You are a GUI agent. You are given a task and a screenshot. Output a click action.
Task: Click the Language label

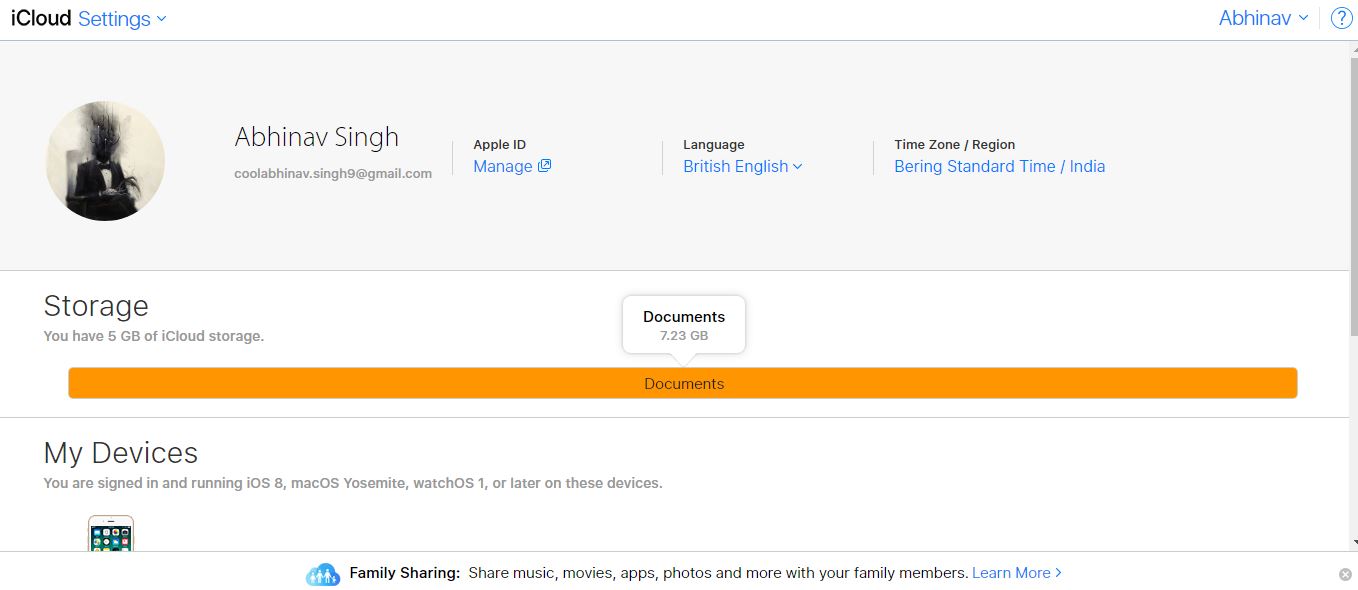tap(714, 144)
